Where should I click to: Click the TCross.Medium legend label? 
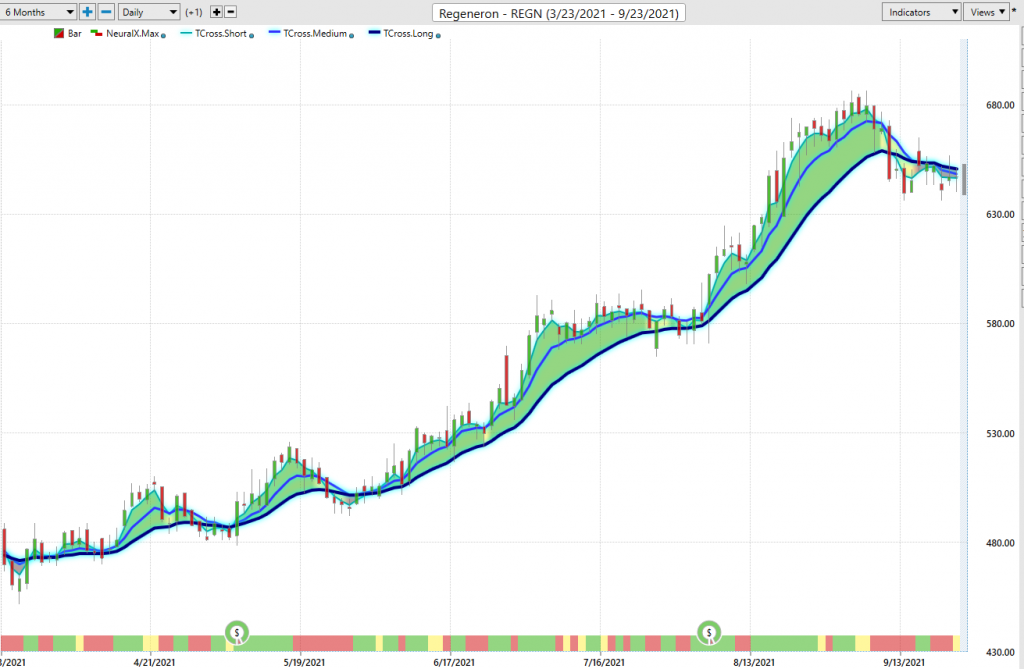[315, 33]
